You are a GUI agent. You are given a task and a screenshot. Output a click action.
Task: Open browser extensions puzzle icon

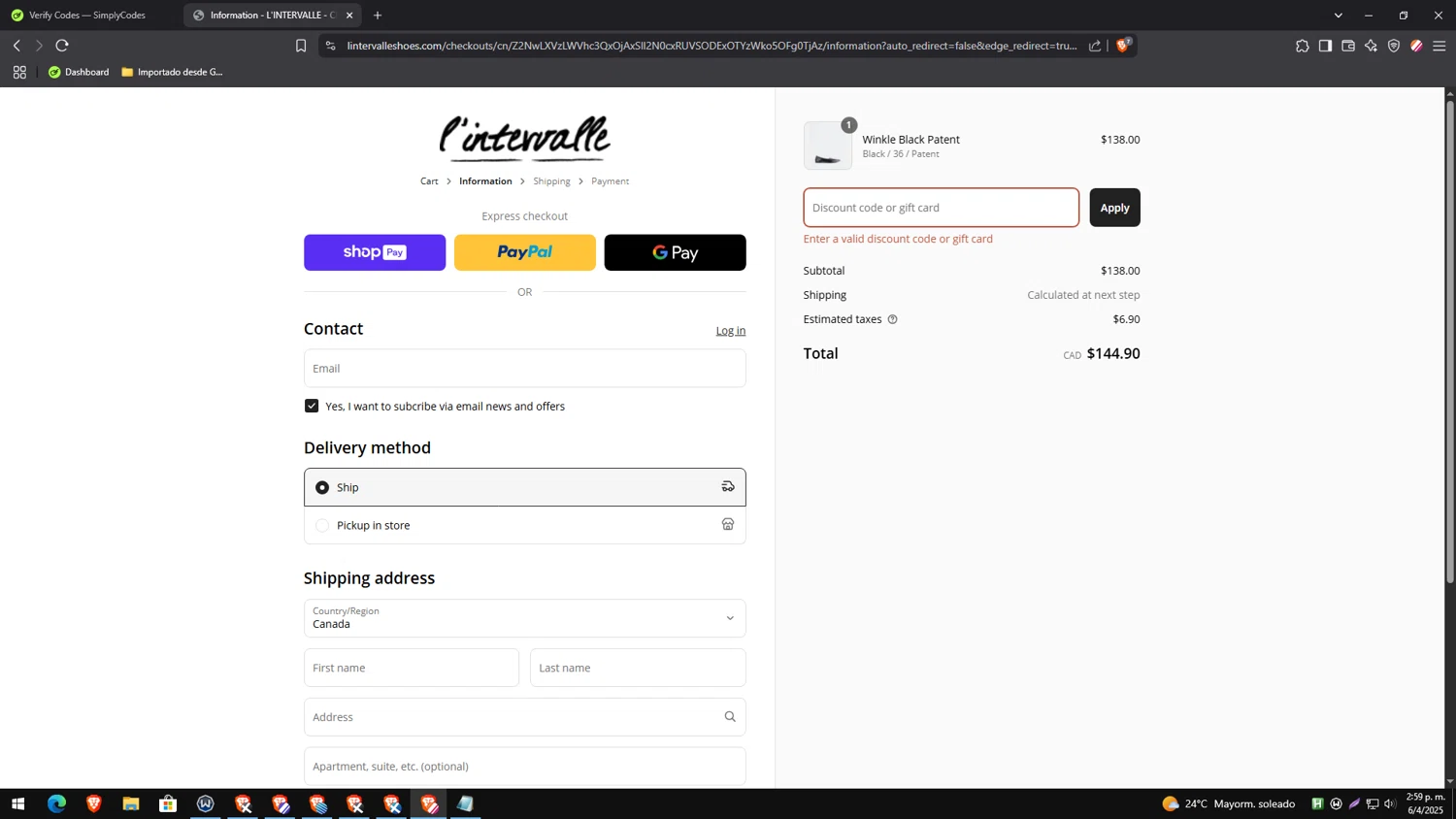point(1303,46)
